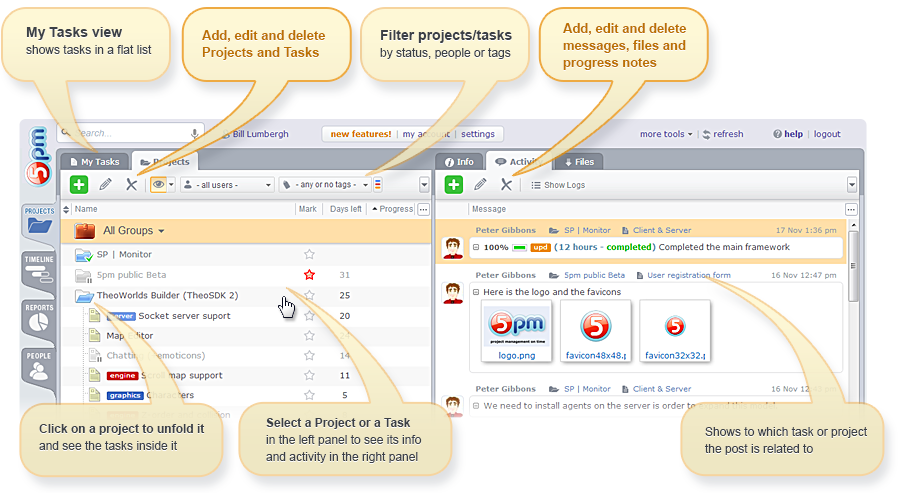The image size is (901, 493).
Task: Toggle red star on 5pm public Beta
Action: 309,275
